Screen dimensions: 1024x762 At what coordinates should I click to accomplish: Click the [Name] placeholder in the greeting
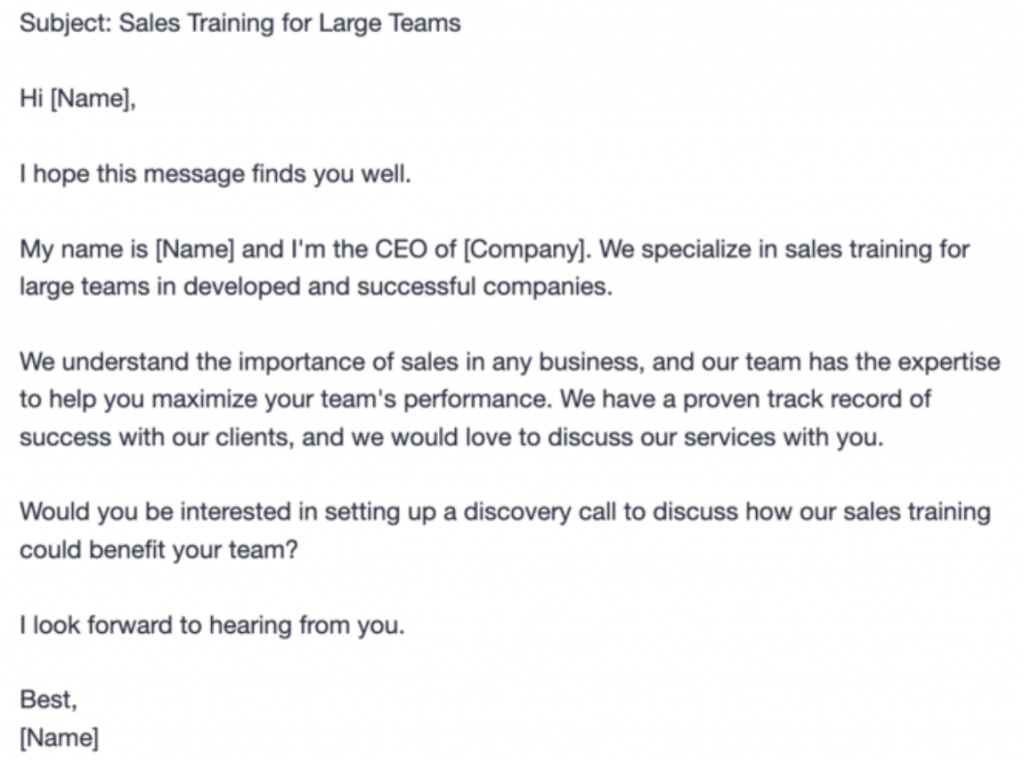click(92, 99)
